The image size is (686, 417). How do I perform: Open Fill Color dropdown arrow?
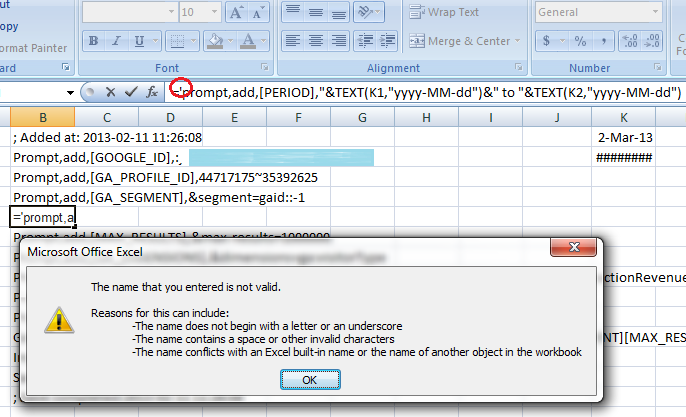[231, 41]
